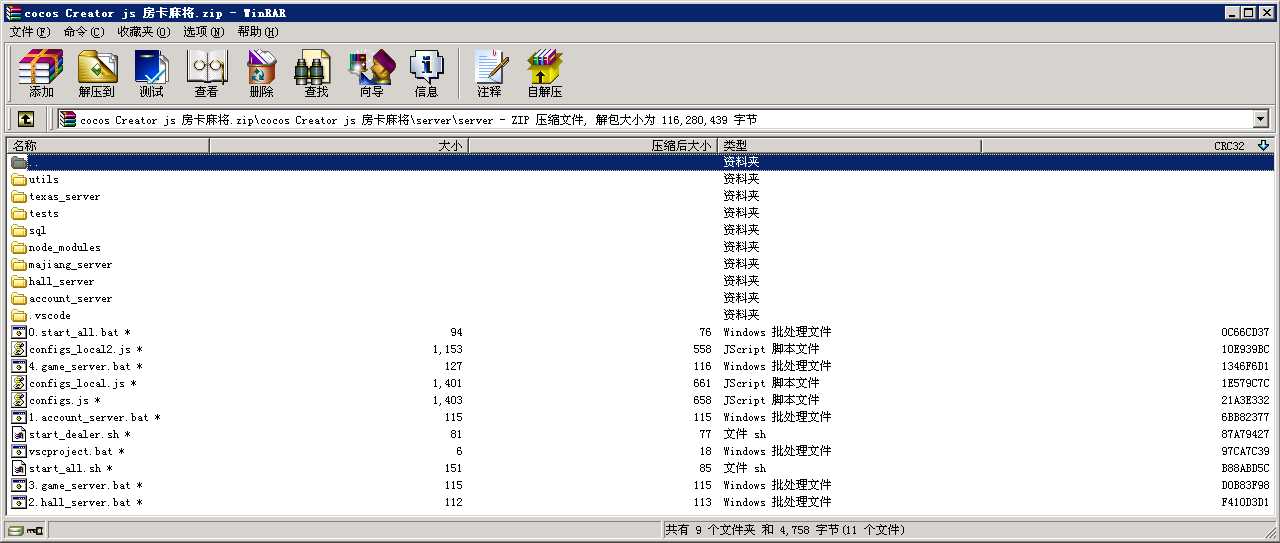1280x543 pixels.
Task: Open the View (查看) toolbar icon
Action: pos(206,73)
